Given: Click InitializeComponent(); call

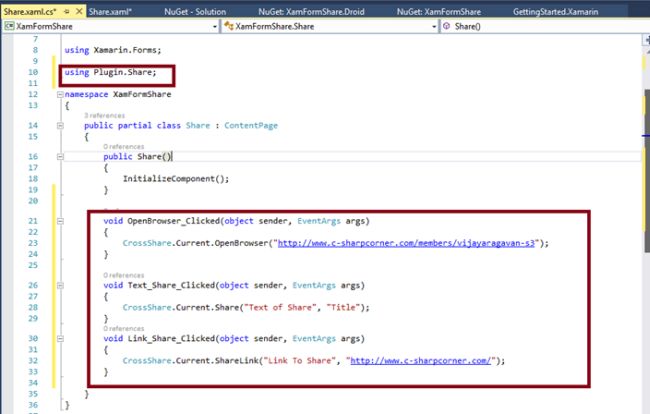Looking at the screenshot, I should coord(176,179).
